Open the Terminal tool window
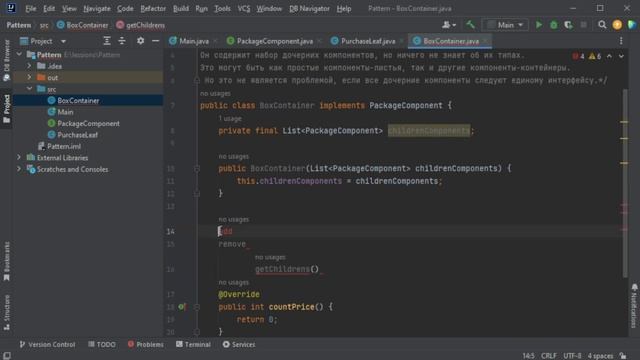Screen dimensions: 640x360 coord(193,344)
